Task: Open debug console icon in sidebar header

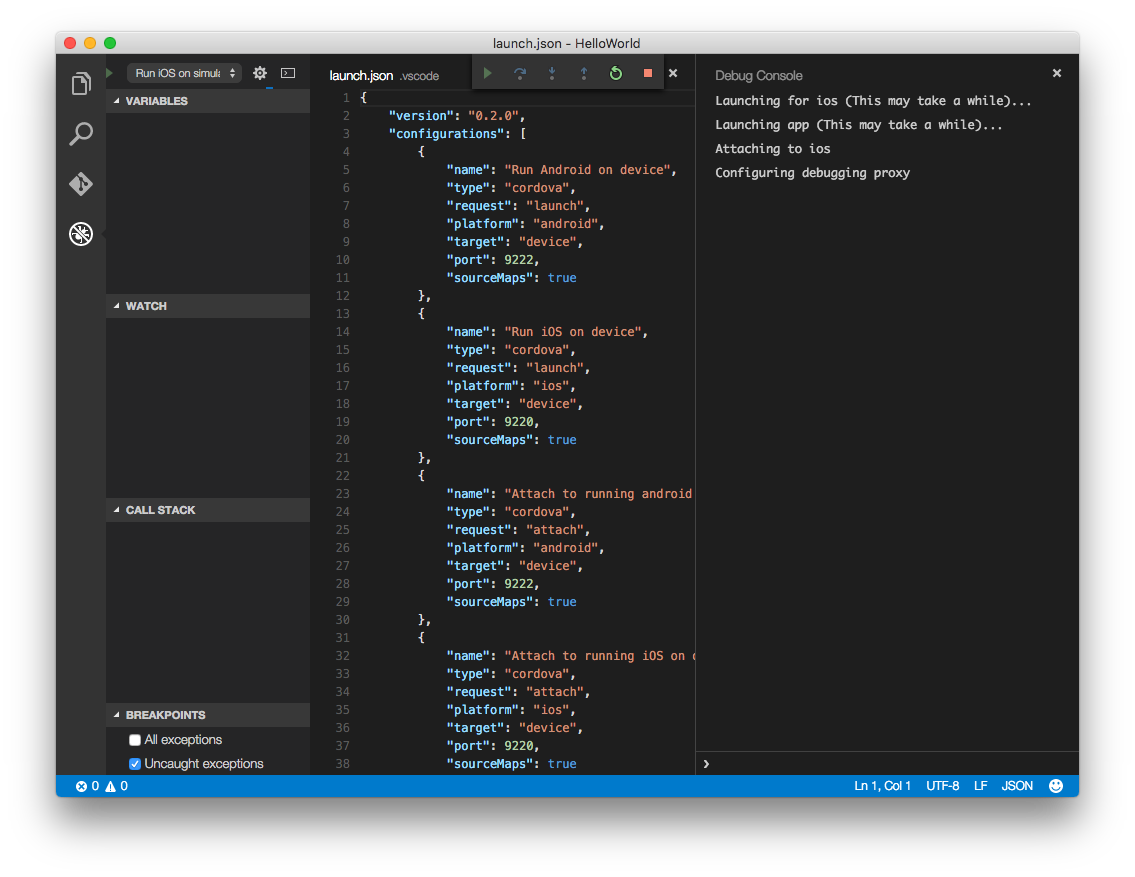Action: 288,73
